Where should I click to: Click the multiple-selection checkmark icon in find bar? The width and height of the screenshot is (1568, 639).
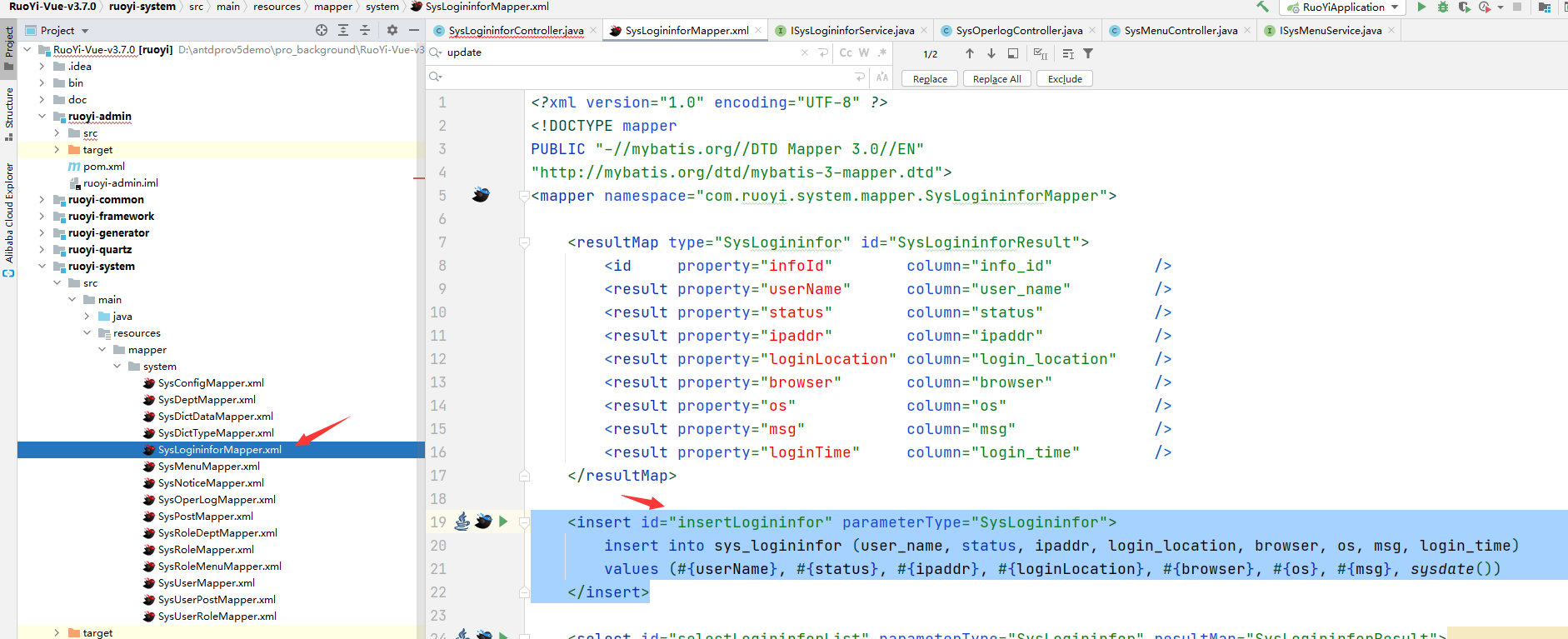[x=1040, y=53]
